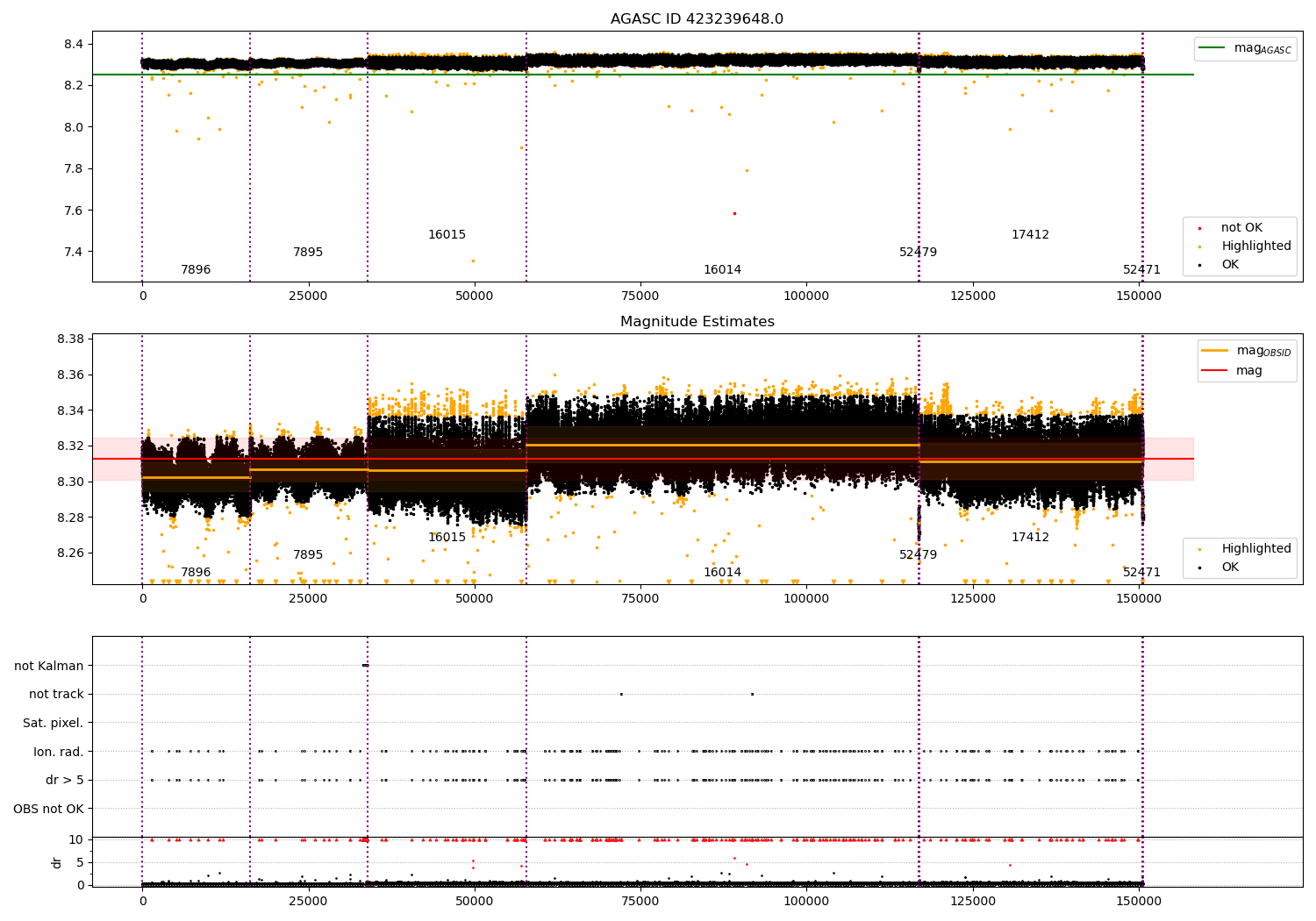Click the 10 tick on the dr axis

(x=76, y=840)
